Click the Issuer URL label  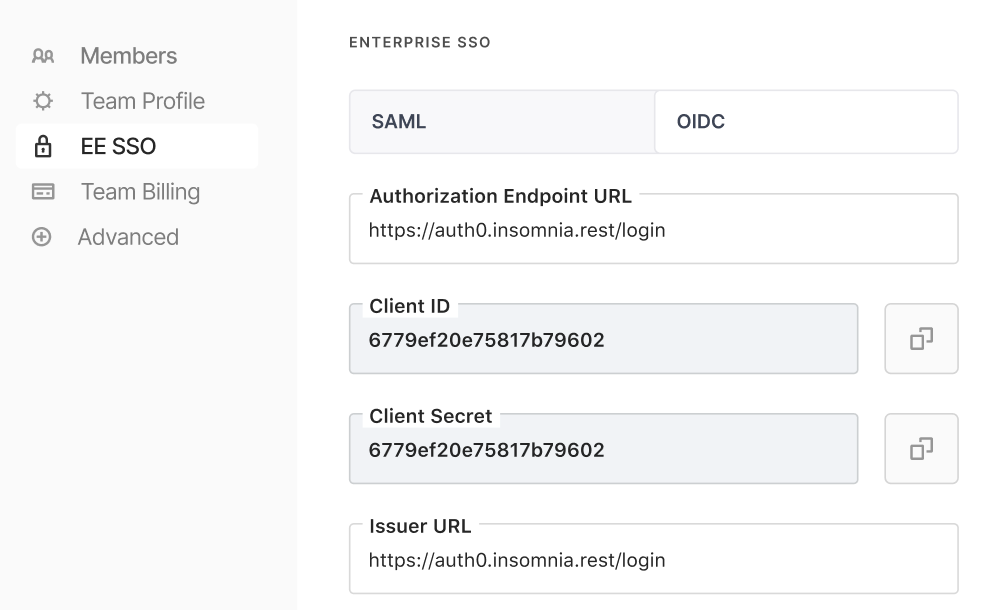[420, 526]
